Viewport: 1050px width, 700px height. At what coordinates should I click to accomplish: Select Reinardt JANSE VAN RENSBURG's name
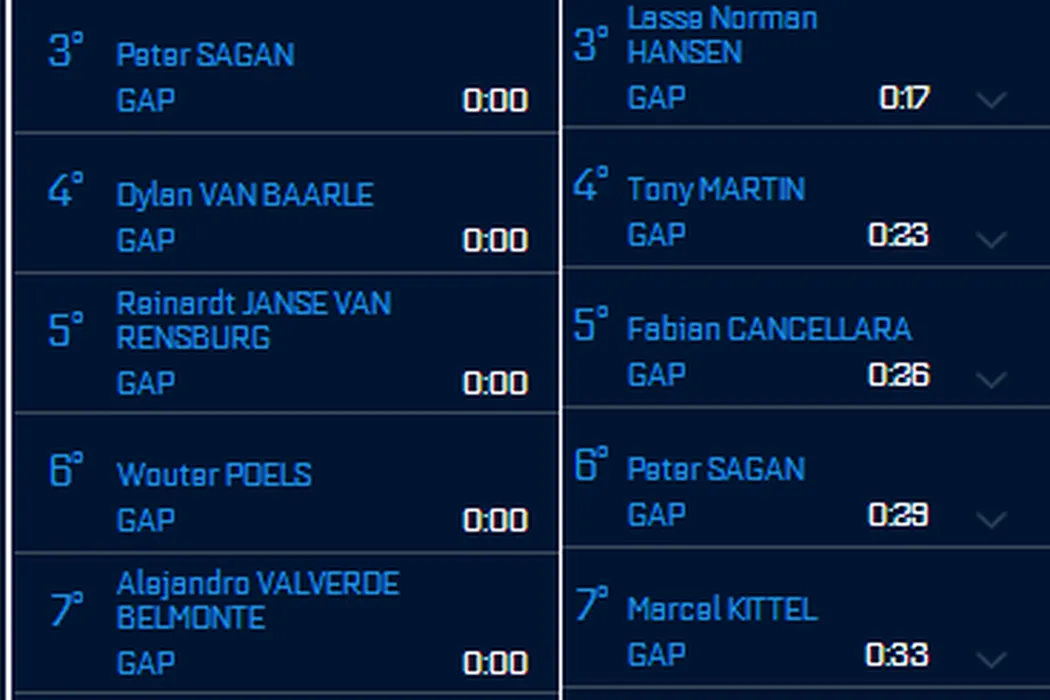click(x=253, y=320)
